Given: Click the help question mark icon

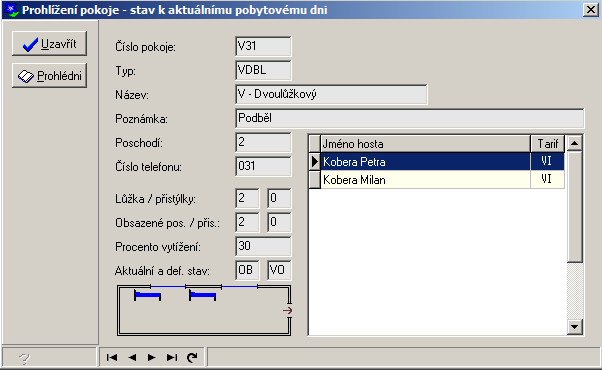Looking at the screenshot, I should 24,358.
